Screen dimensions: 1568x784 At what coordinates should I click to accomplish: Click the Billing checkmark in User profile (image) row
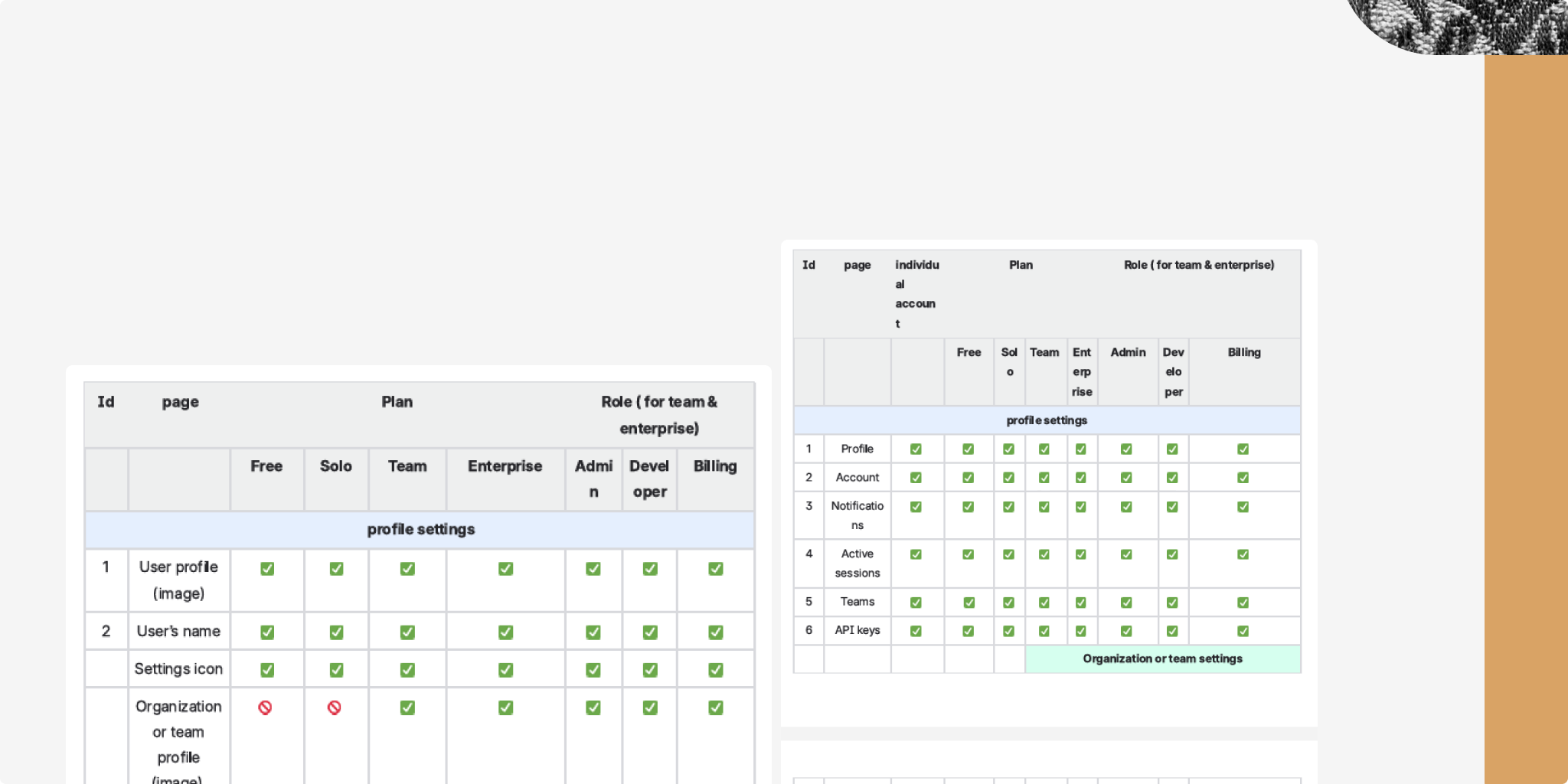coord(716,568)
